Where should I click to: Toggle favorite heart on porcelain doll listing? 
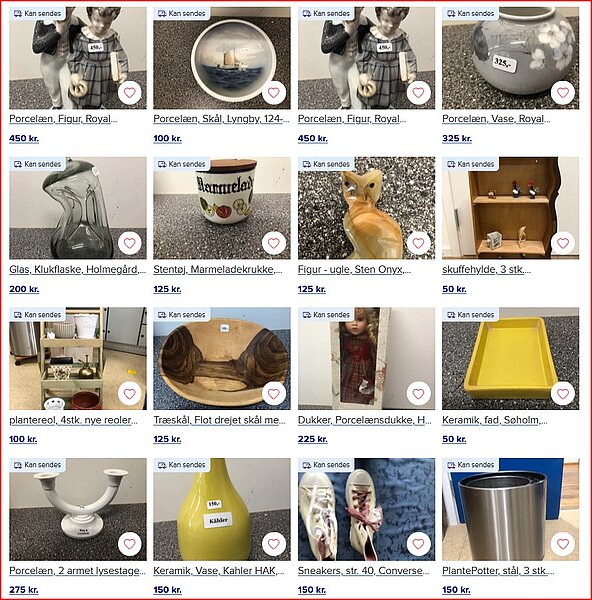pos(418,393)
